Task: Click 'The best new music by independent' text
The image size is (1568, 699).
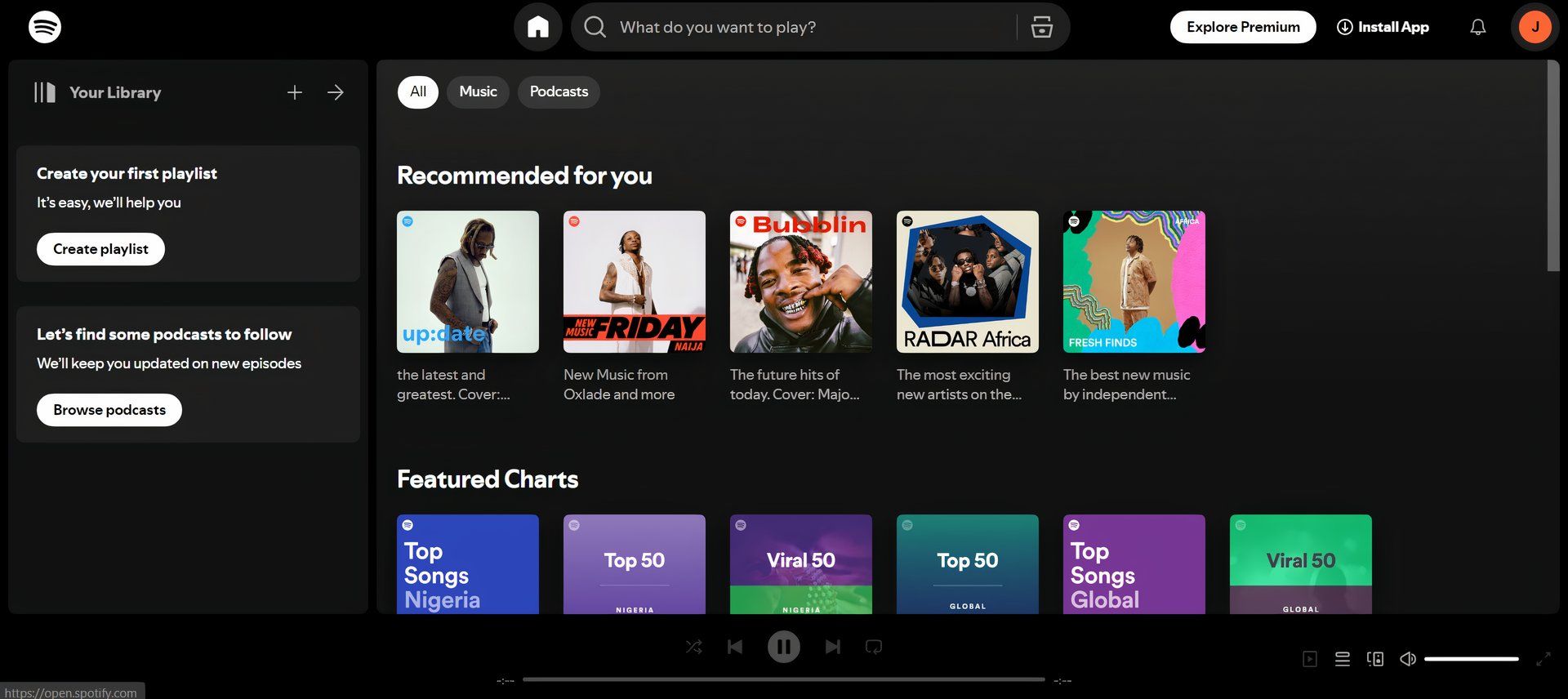Action: tap(1127, 385)
